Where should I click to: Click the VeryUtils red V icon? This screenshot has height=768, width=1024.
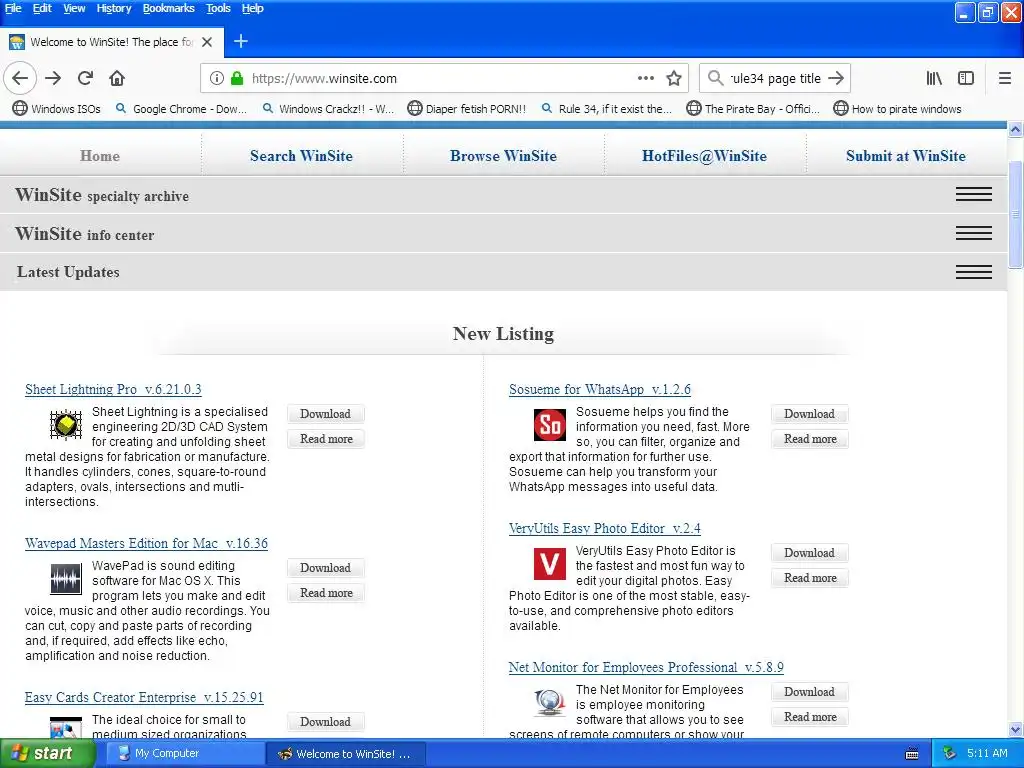550,564
